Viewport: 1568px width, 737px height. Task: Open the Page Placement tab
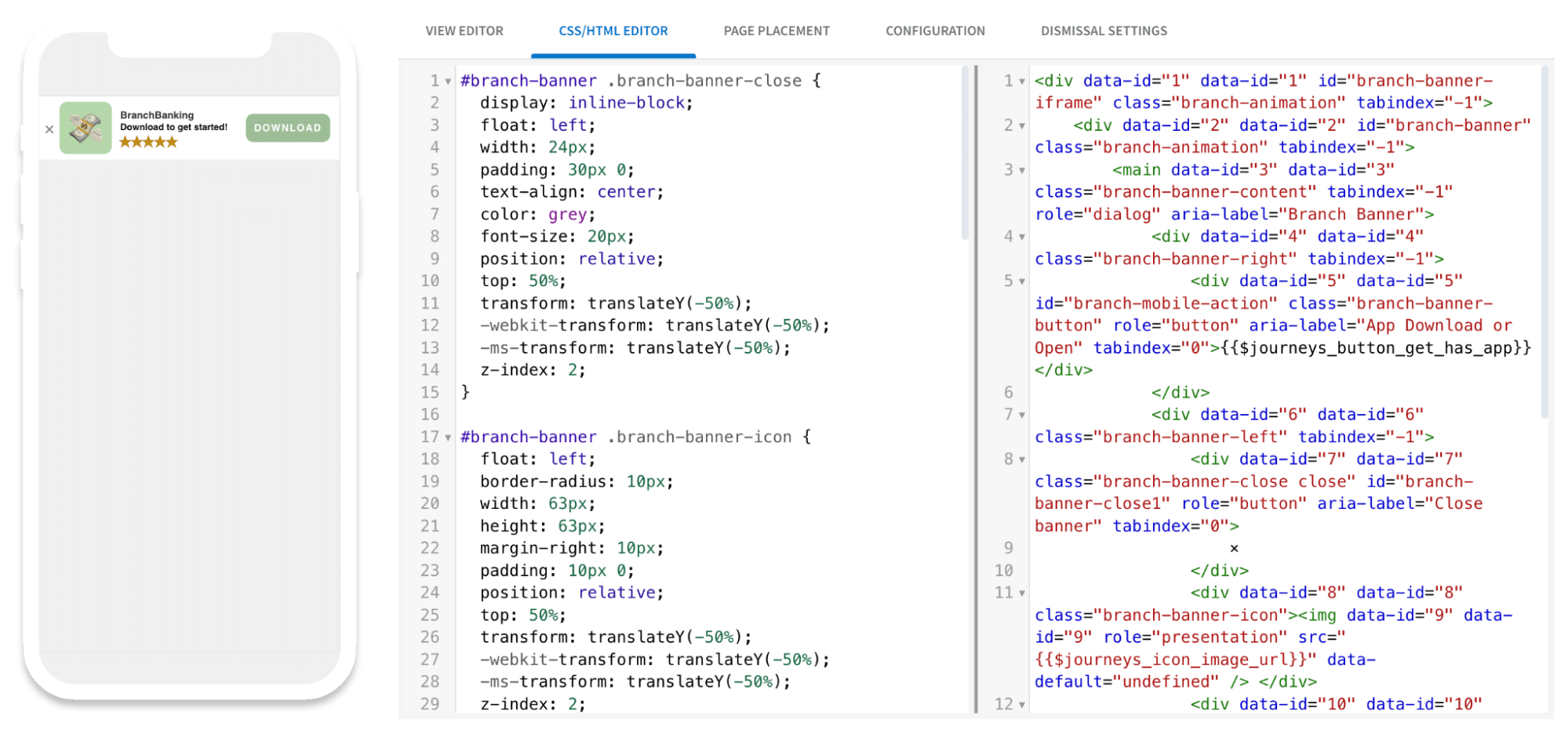point(776,31)
